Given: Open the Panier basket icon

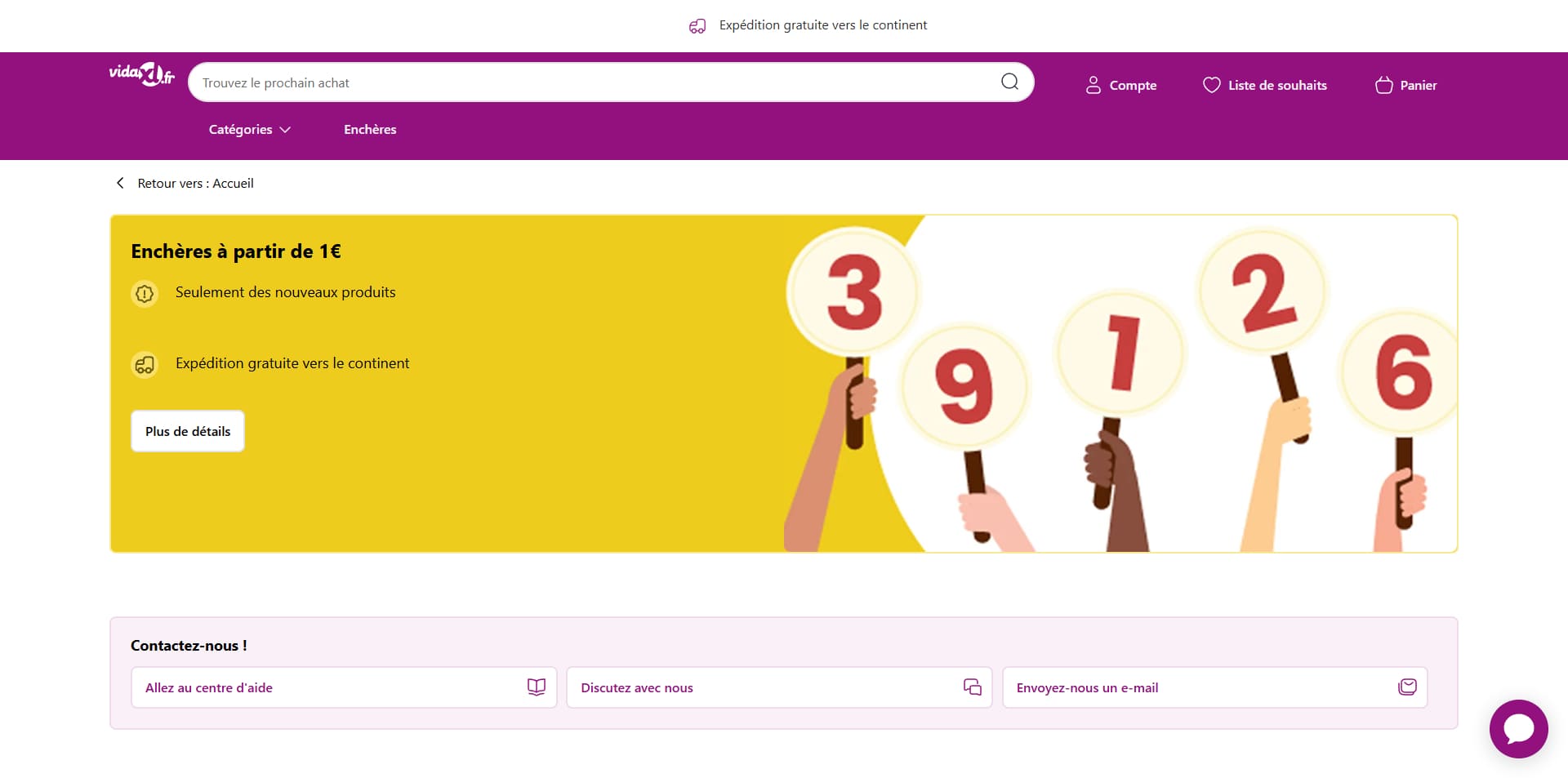Looking at the screenshot, I should click(1383, 85).
